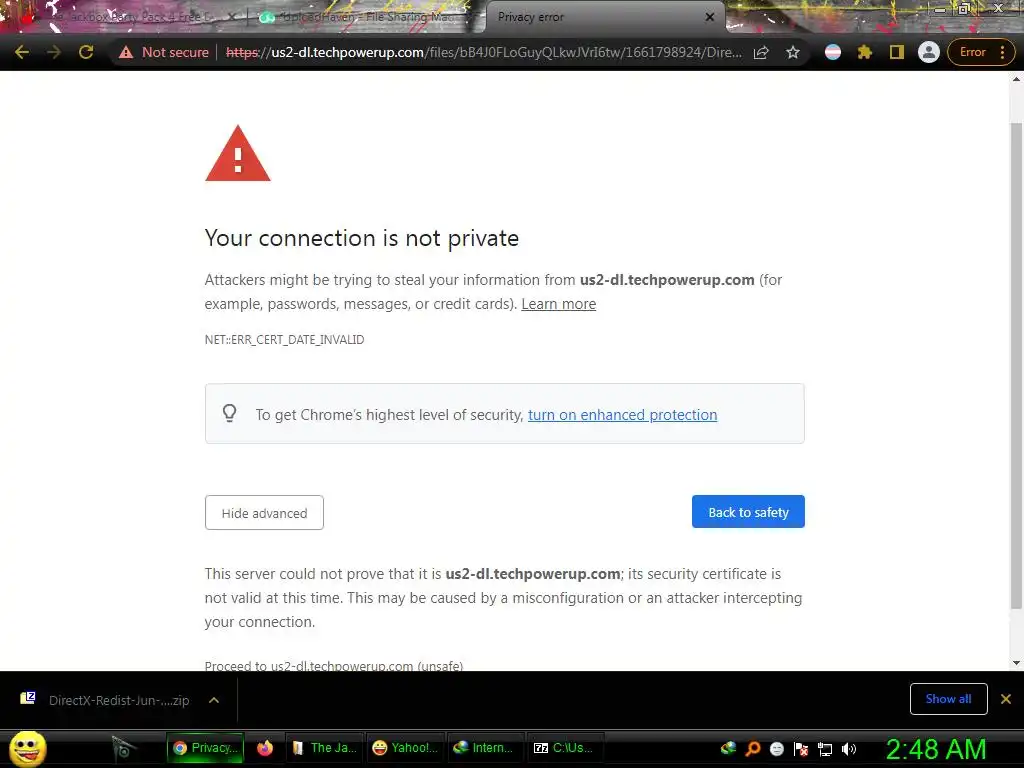Viewport: 1024px width, 768px height.
Task: Open the striped flag extension icon
Action: click(x=833, y=52)
